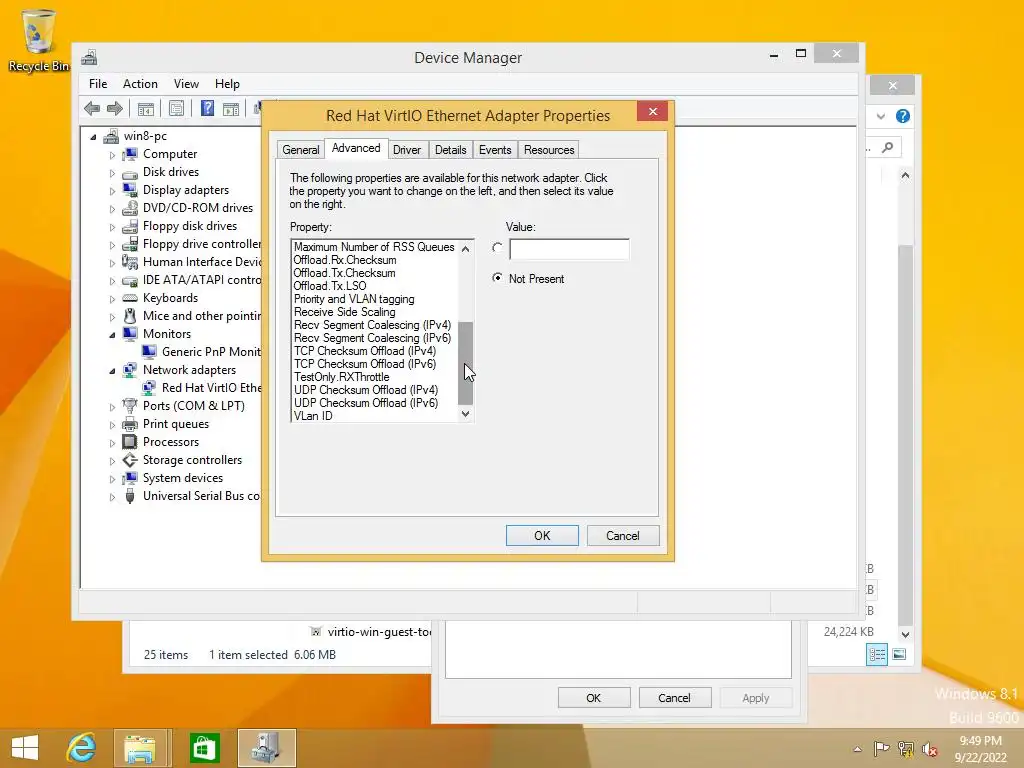This screenshot has width=1024, height=768.
Task: Expand the Display adapters node arrow
Action: coord(112,191)
